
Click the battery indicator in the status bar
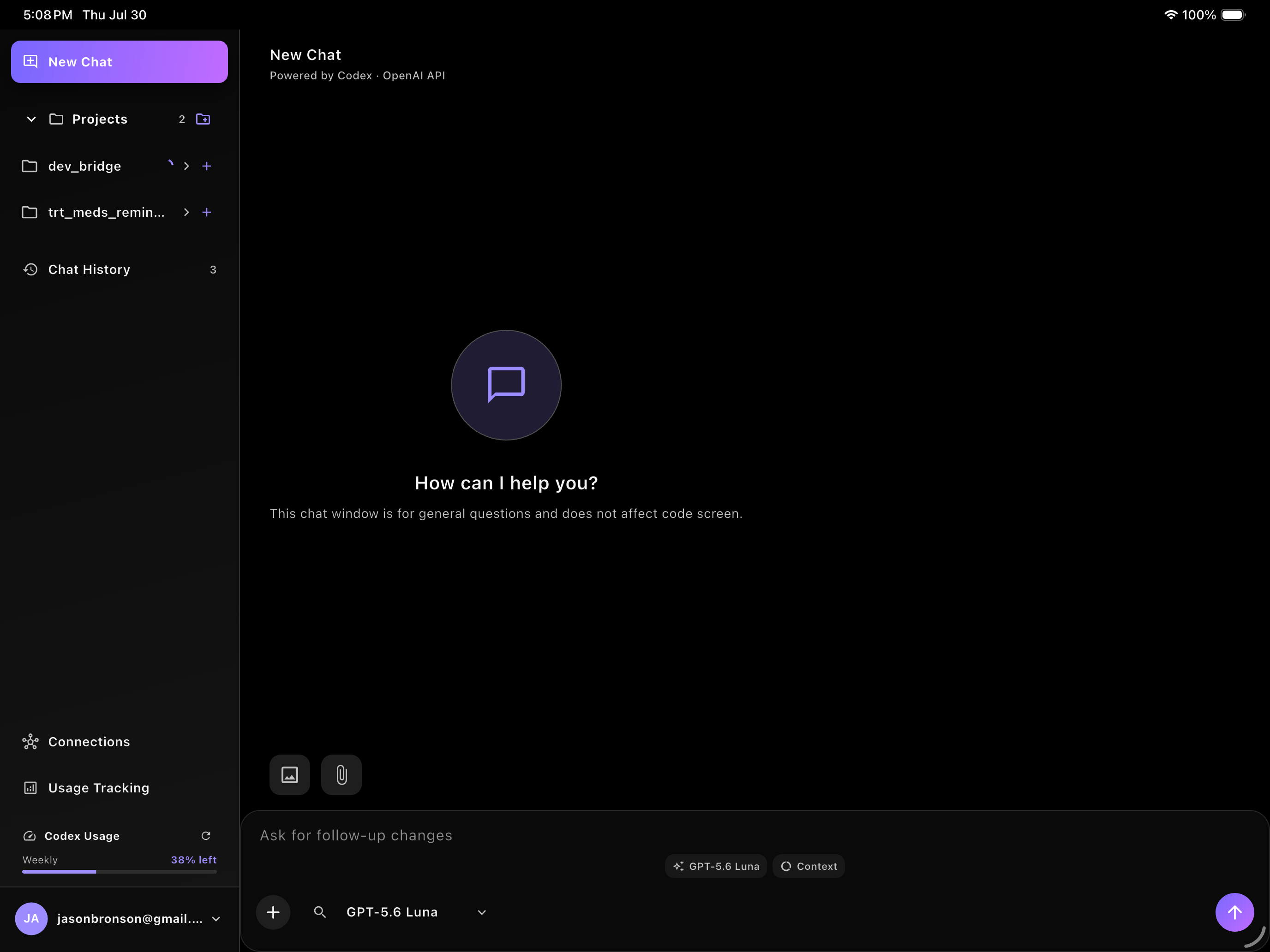point(1233,15)
